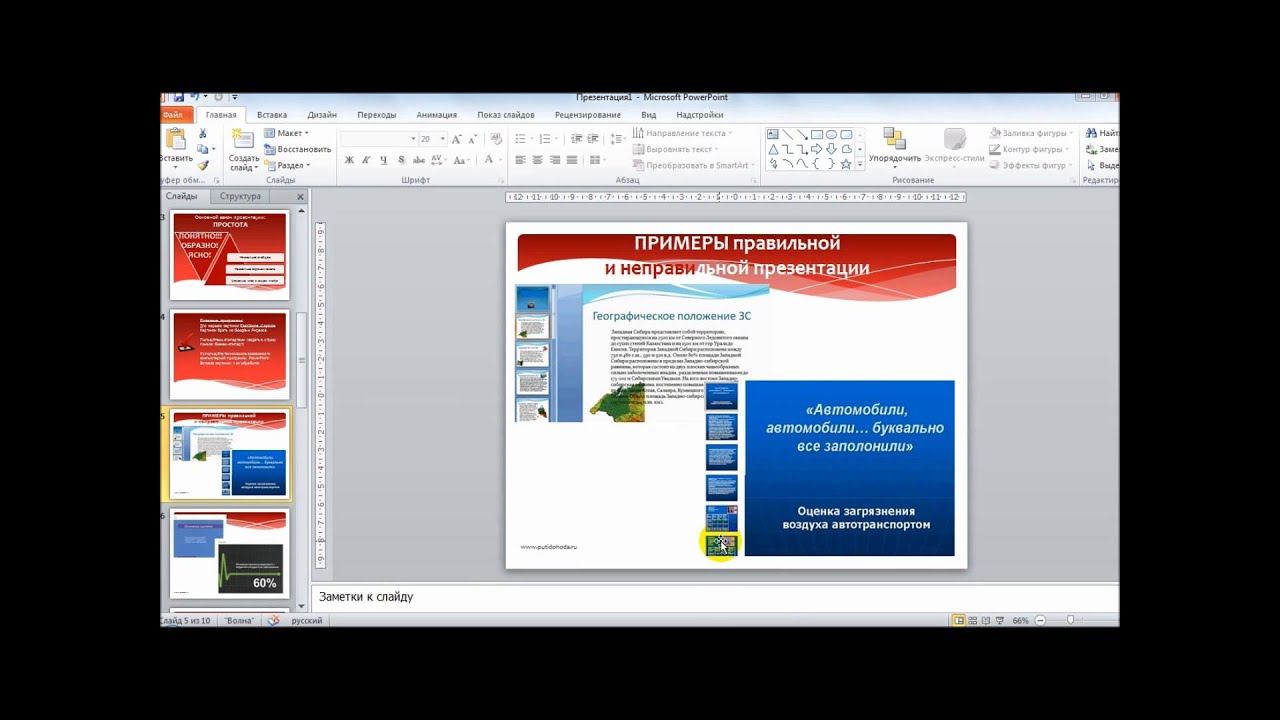The height and width of the screenshot is (720, 1280).
Task: Select slide 4 thumbnail in panel
Action: [229, 354]
